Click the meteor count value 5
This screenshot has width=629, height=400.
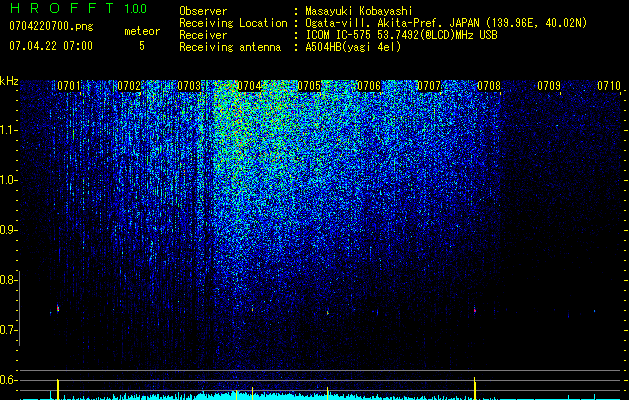(142, 46)
